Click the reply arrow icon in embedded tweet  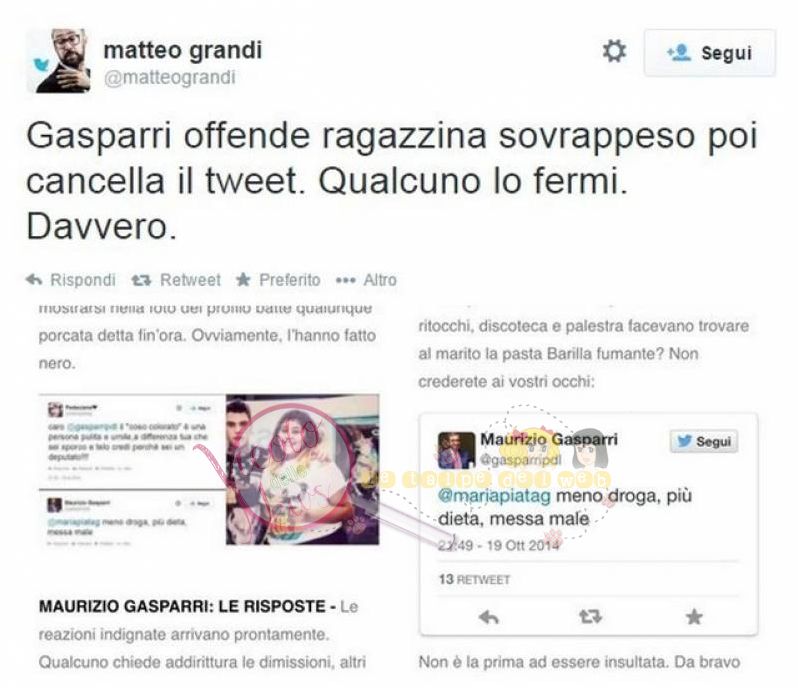[x=489, y=617]
